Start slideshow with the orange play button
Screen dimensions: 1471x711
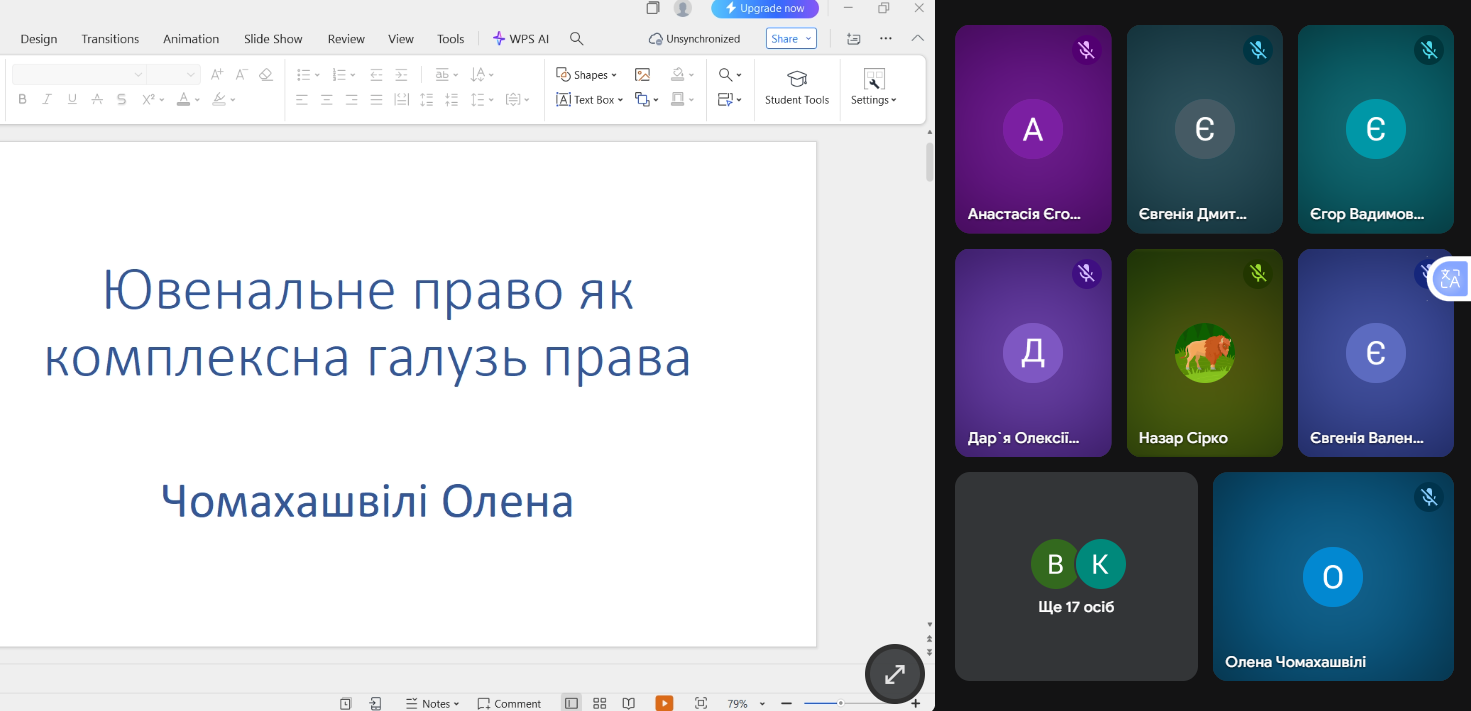point(664,703)
